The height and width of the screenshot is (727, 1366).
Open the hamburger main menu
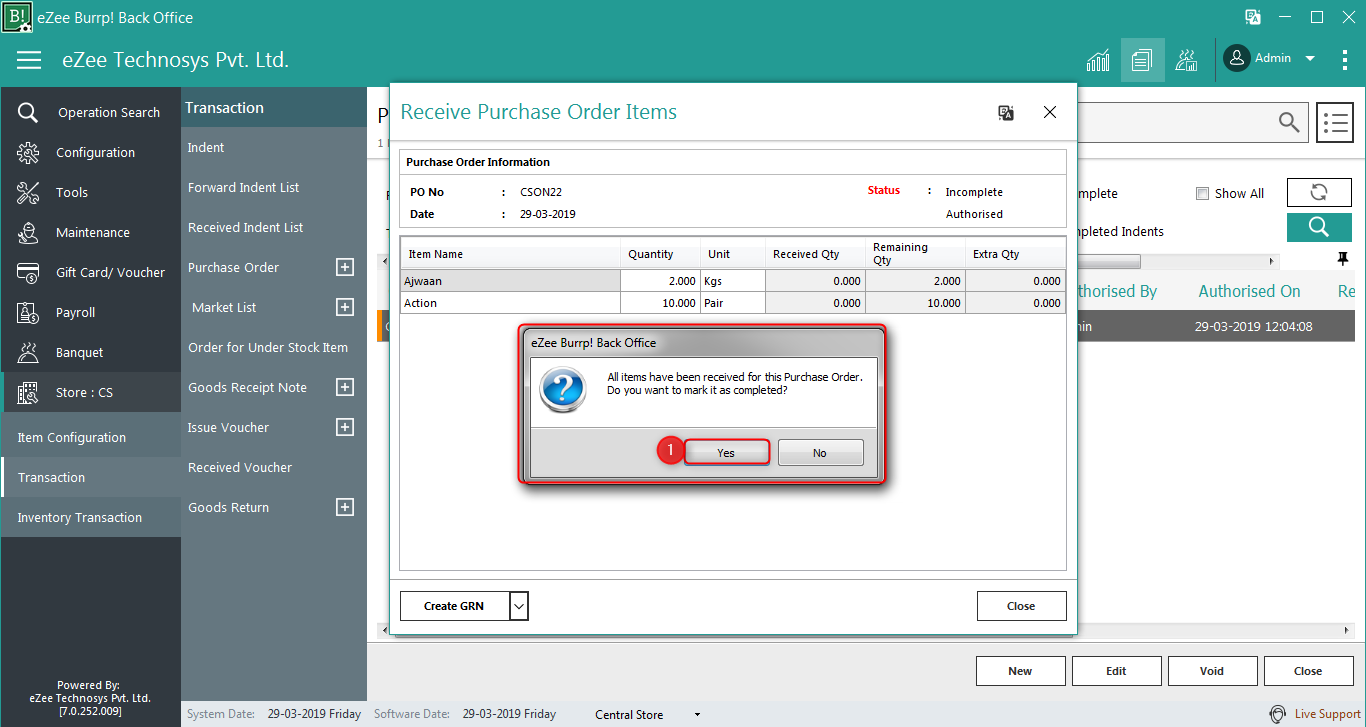(x=29, y=60)
